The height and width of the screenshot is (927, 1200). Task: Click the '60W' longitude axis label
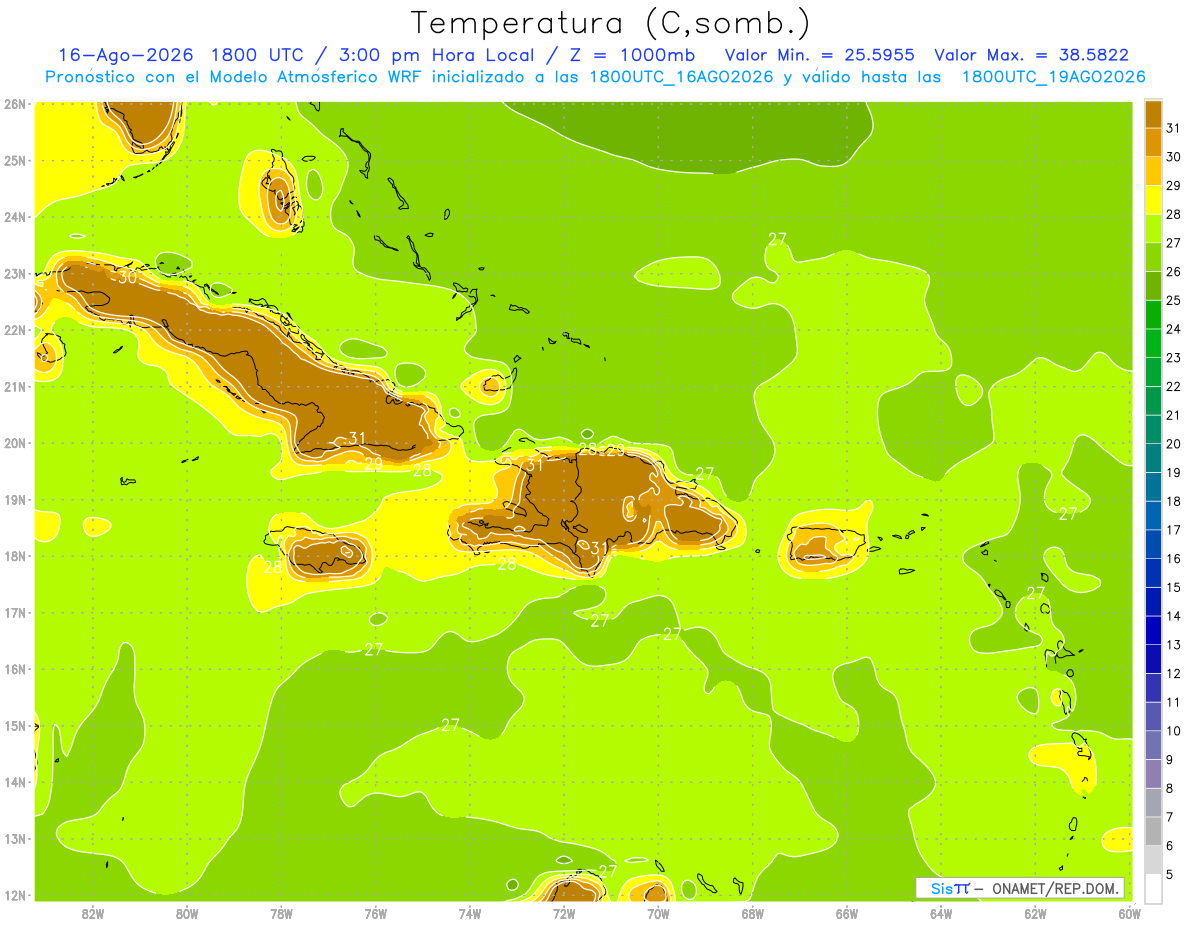pyautogui.click(x=1129, y=913)
